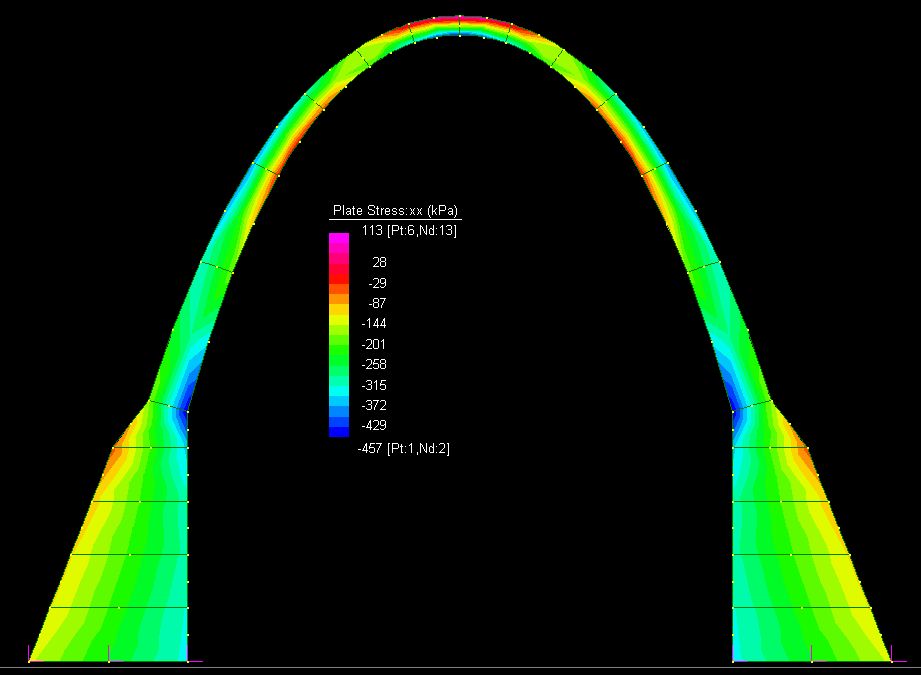Select the yellow swatch in the color legend
Screen dimensions: 921x675
(339, 316)
